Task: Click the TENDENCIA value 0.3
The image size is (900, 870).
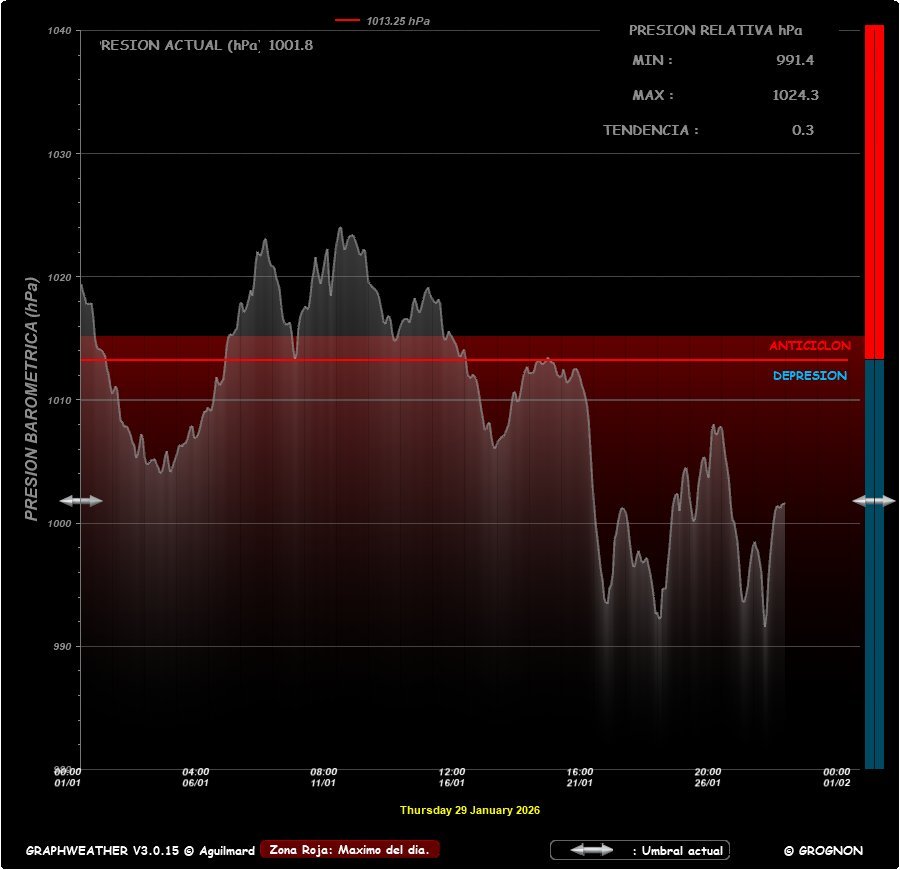Action: pos(802,130)
